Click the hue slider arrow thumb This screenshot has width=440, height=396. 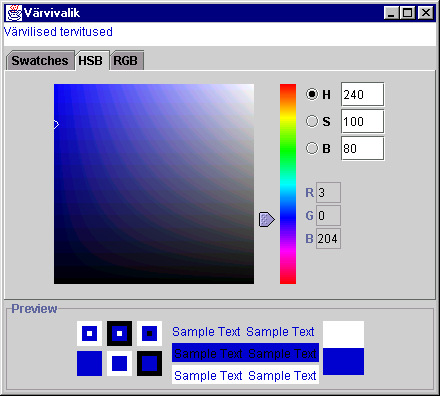(267, 219)
